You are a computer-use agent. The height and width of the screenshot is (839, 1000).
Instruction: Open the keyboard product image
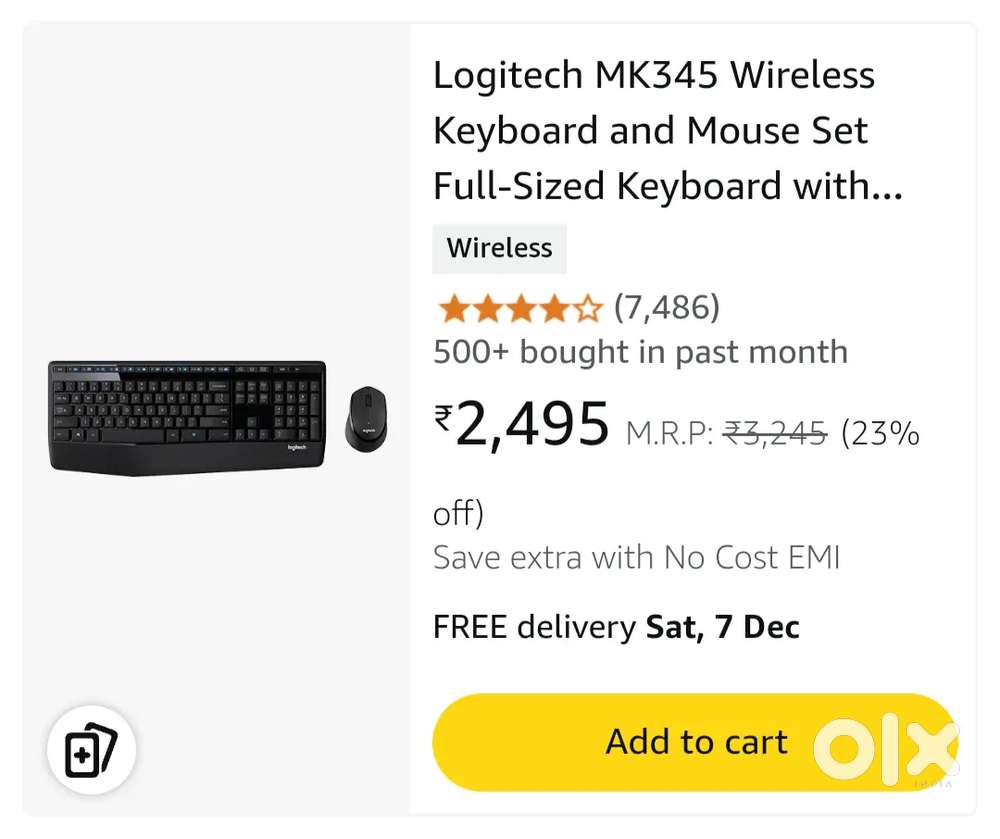187,416
